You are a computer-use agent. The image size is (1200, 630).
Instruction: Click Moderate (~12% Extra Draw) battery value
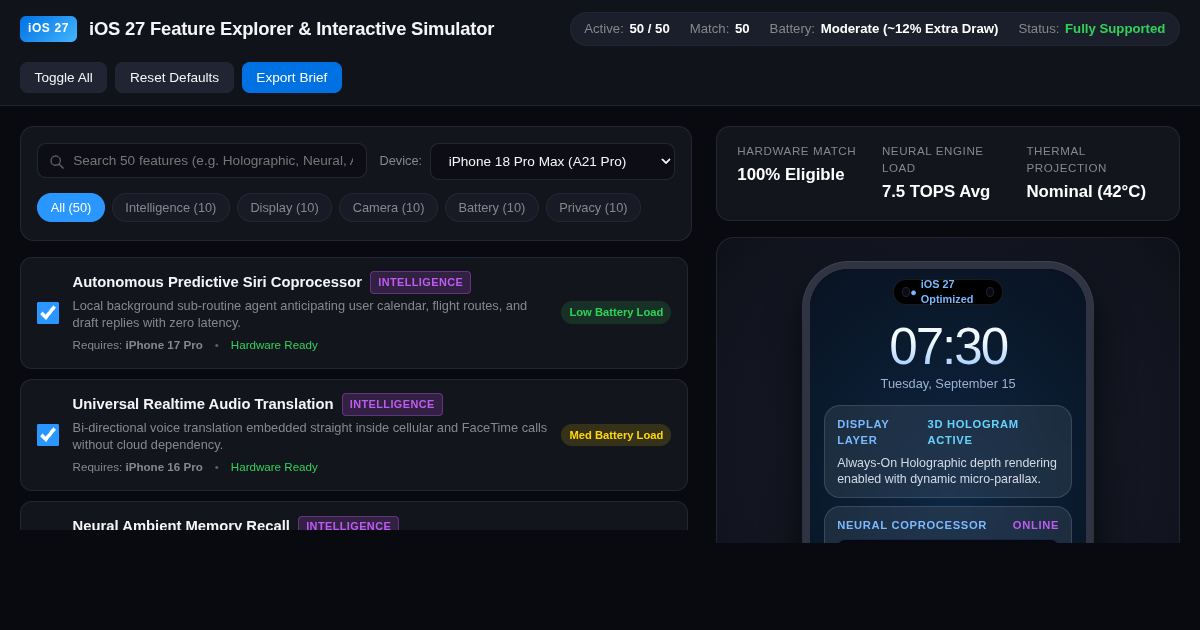pos(909,29)
